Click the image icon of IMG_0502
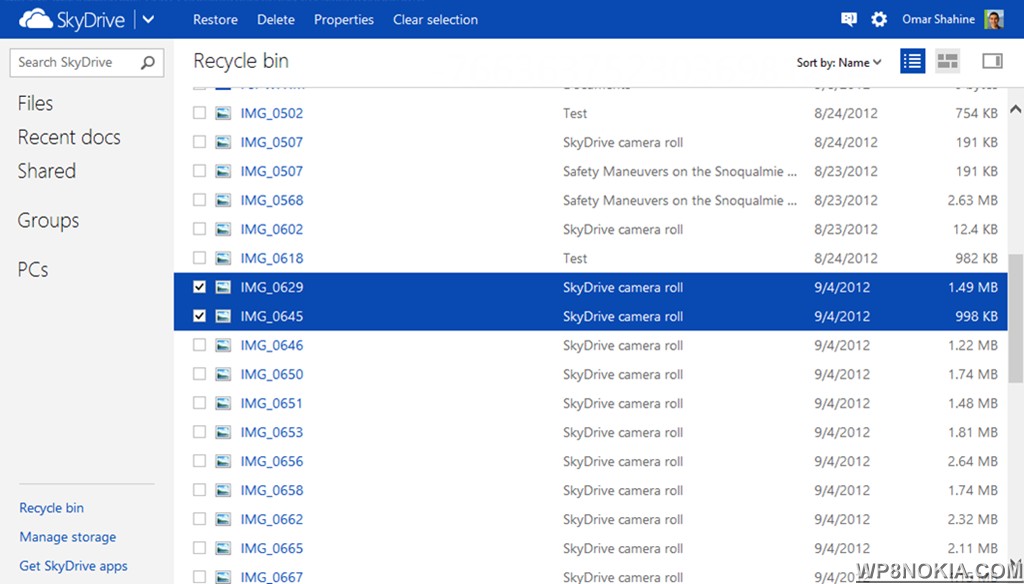Screen dimensions: 1024x584 tap(223, 113)
